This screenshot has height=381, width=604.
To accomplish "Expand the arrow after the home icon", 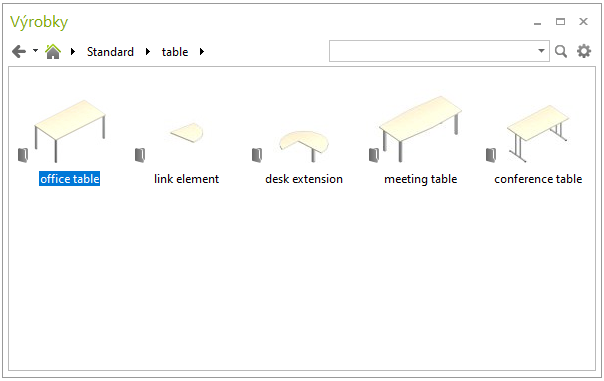I will click(x=73, y=51).
